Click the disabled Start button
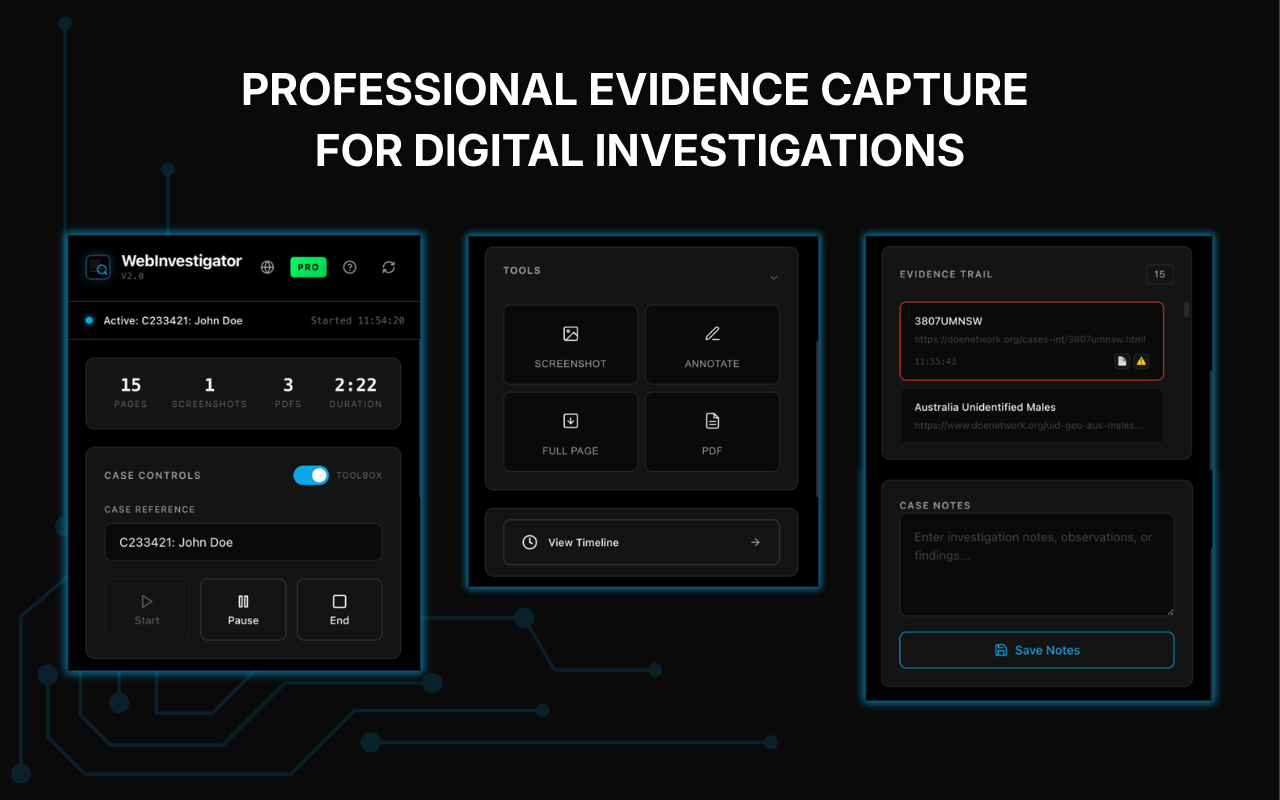 pyautogui.click(x=147, y=609)
